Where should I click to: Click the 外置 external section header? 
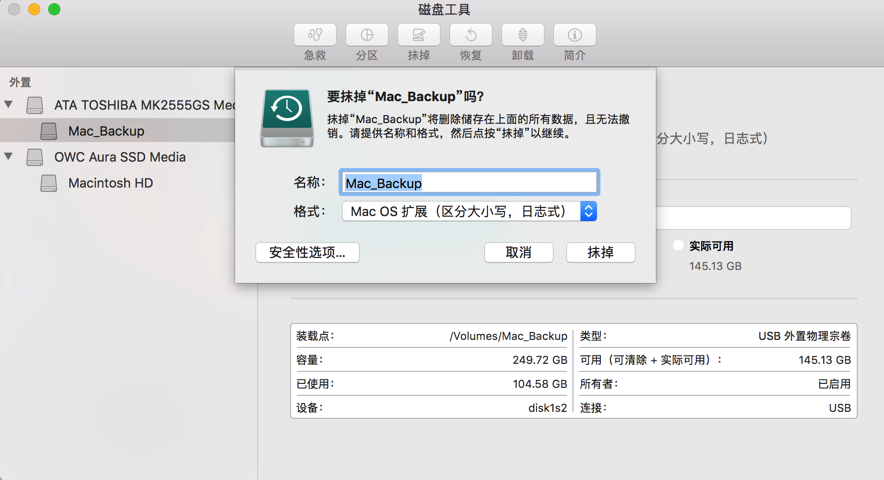pos(20,82)
